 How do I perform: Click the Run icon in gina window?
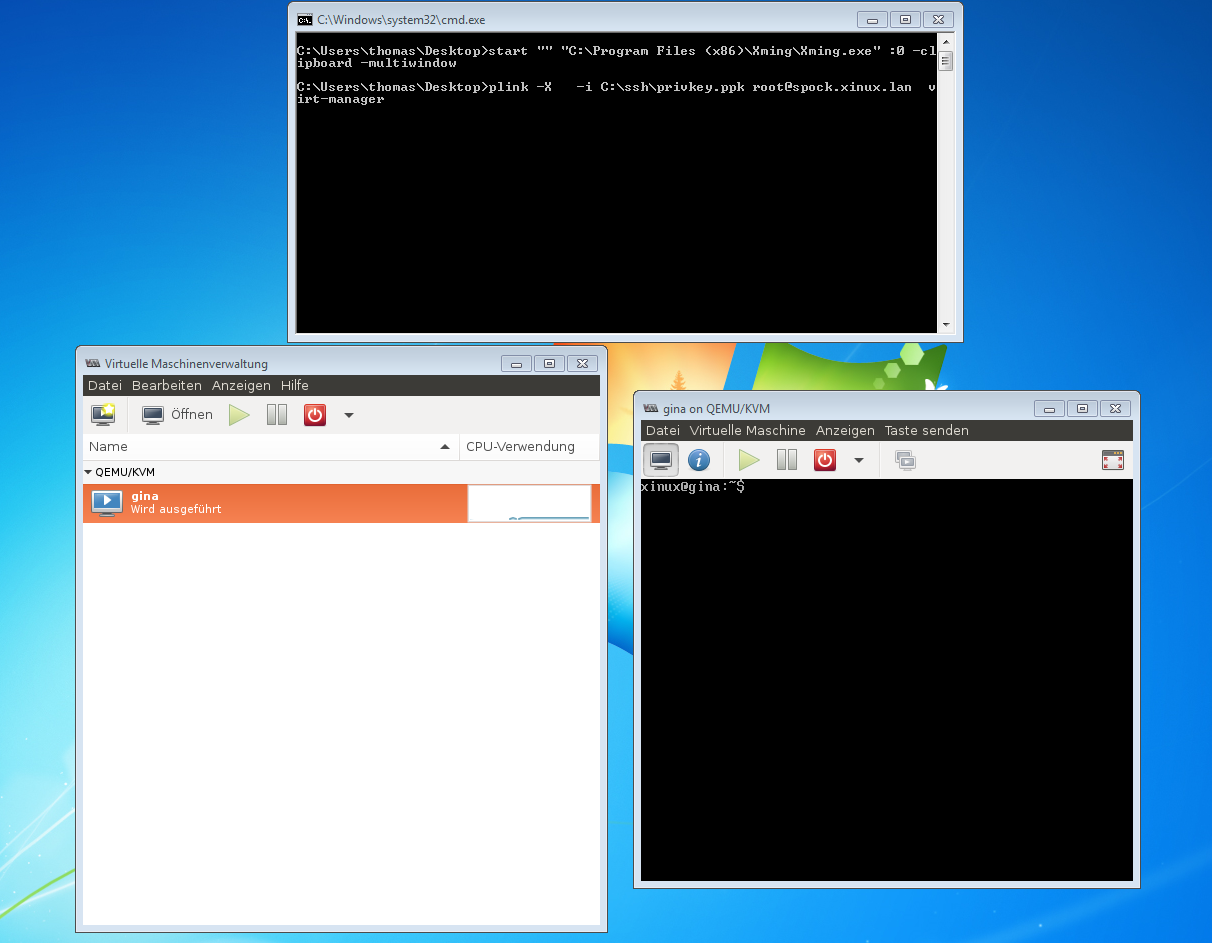(749, 460)
